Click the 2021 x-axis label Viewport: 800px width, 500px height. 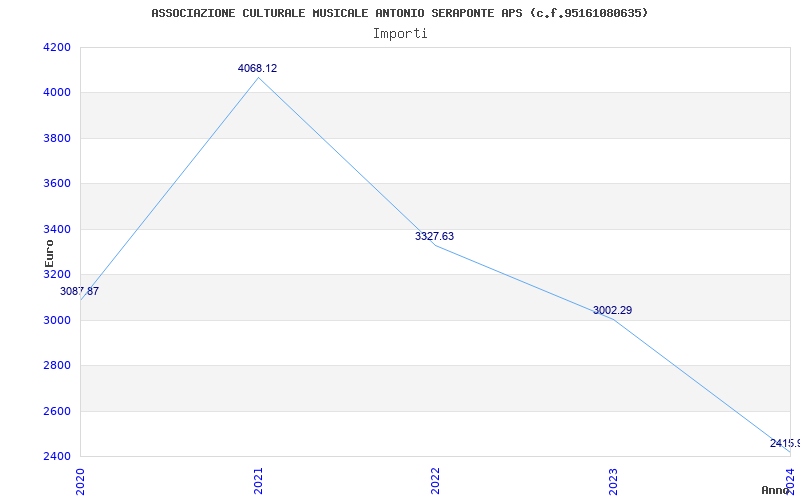258,481
